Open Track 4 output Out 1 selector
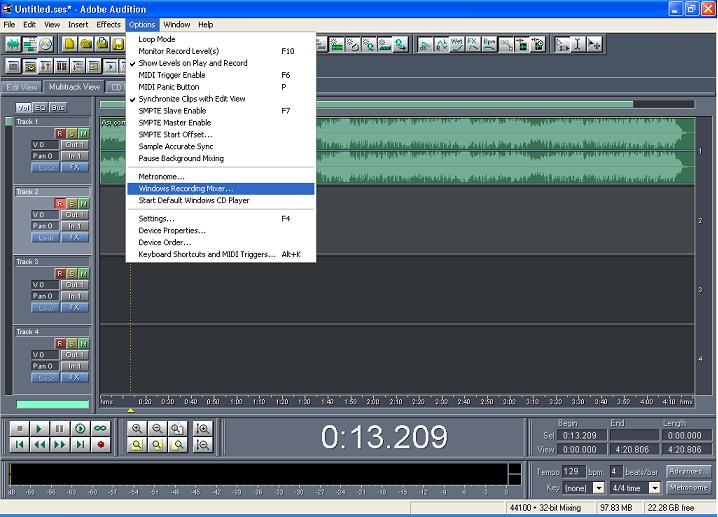 pyautogui.click(x=75, y=355)
